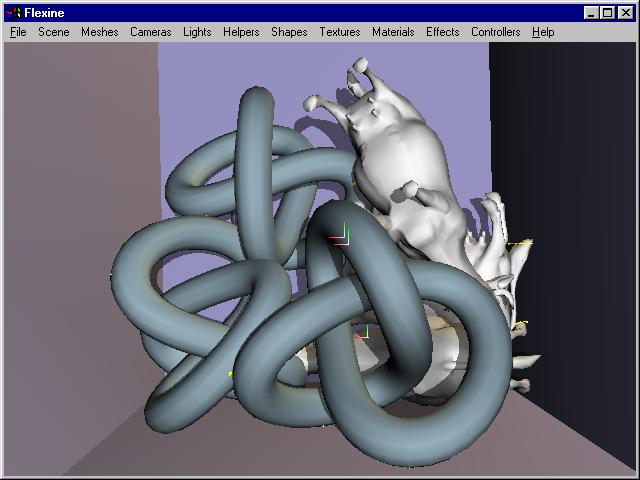640x480 pixels.
Task: Close the Flexine window
Action: [626, 13]
